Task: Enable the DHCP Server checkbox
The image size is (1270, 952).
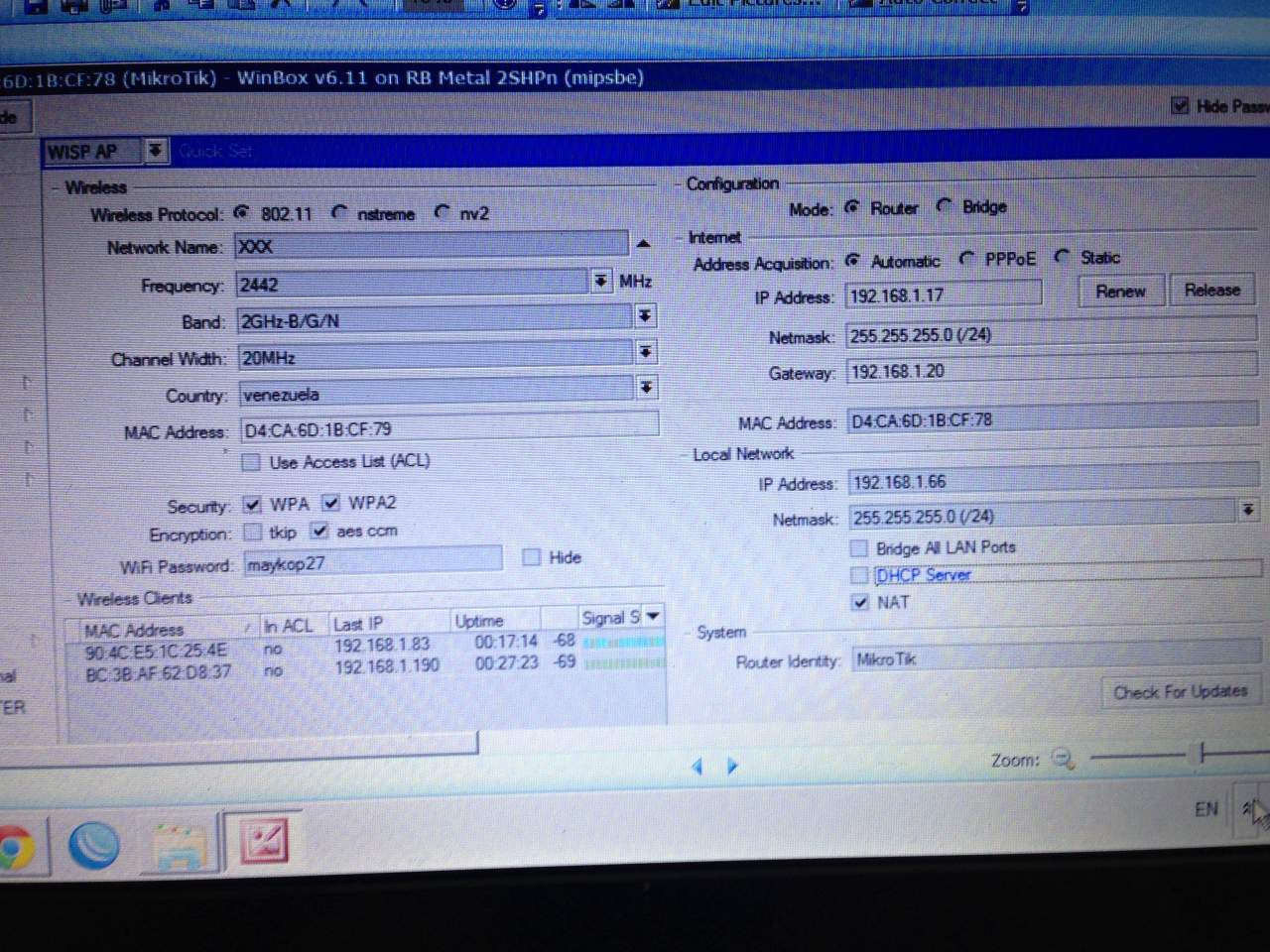Action: click(859, 575)
